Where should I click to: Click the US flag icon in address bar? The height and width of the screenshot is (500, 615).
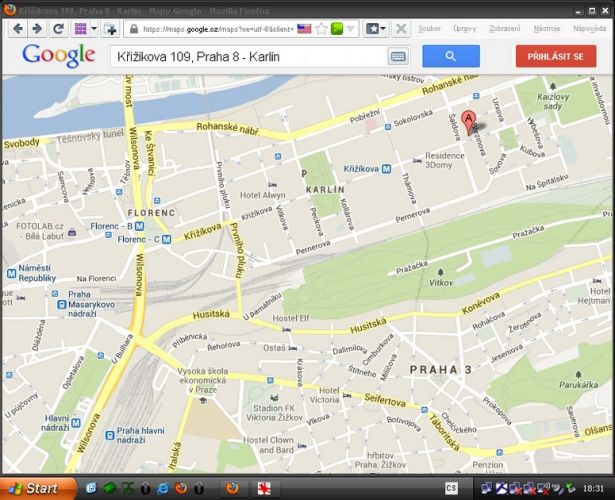click(304, 29)
